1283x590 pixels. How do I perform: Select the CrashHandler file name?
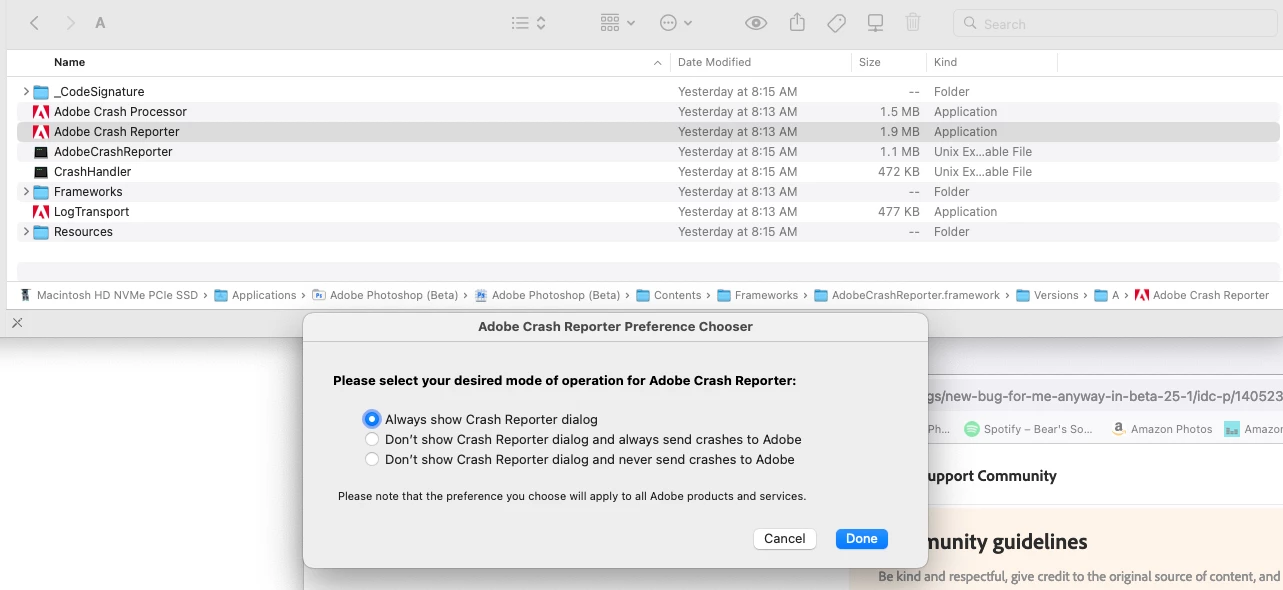pos(92,172)
